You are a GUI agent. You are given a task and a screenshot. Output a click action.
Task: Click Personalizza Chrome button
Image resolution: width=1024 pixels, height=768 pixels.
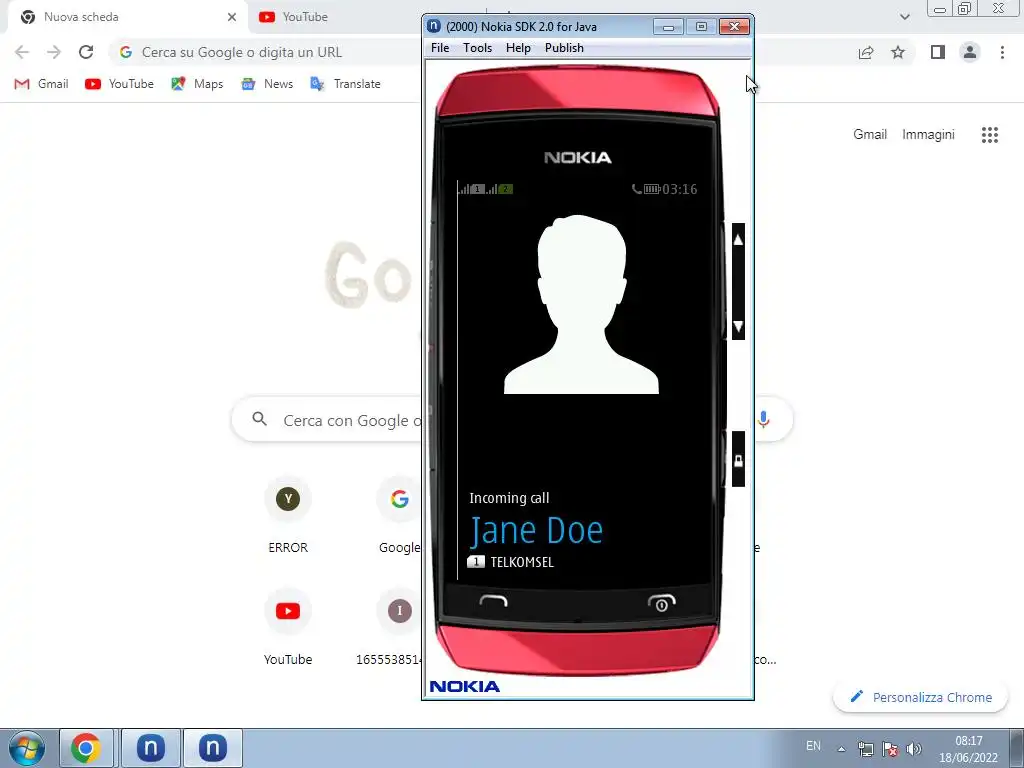click(921, 697)
